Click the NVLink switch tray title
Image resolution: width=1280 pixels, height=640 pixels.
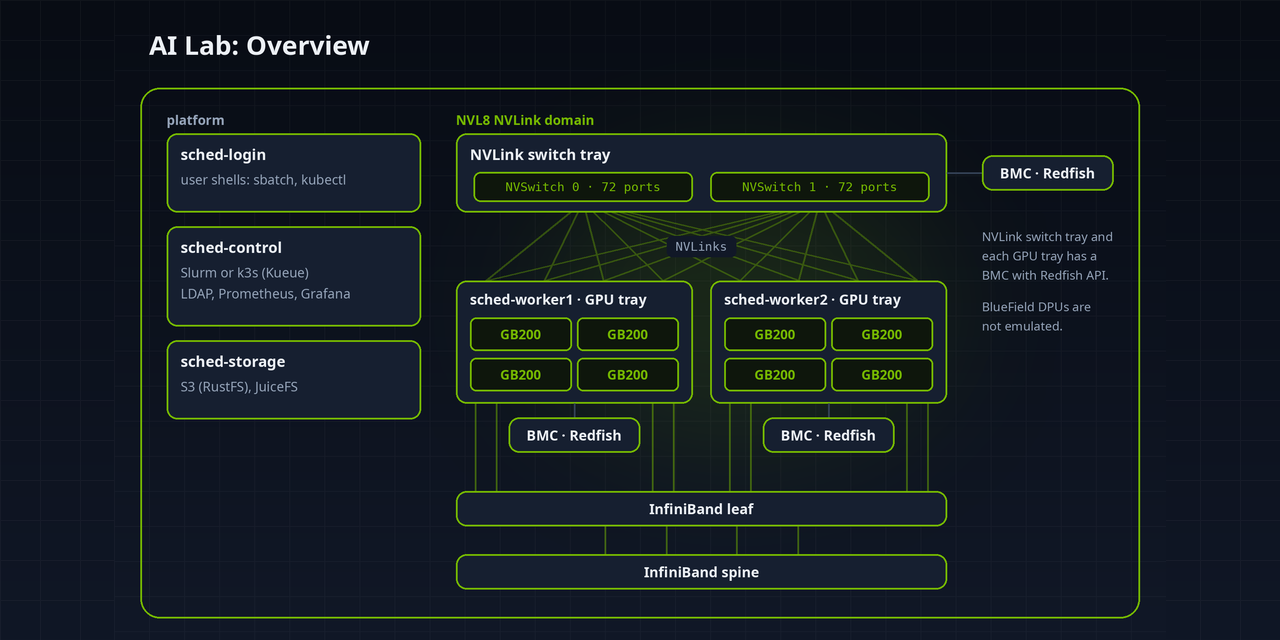point(540,155)
